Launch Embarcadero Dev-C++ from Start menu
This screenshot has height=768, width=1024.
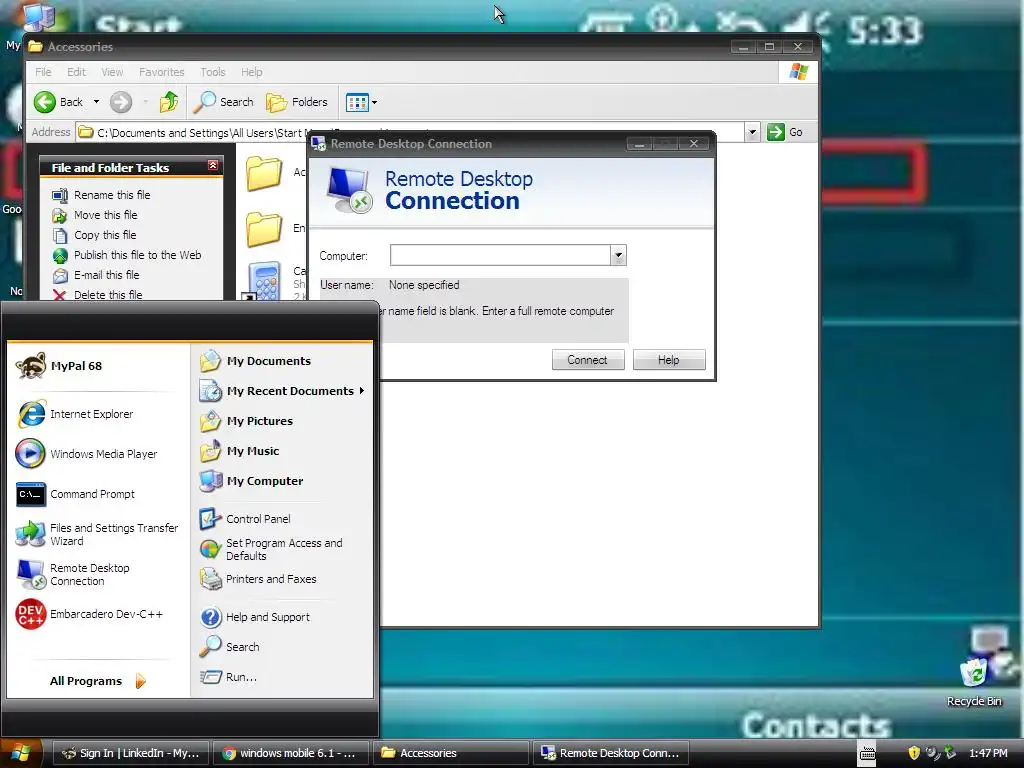(x=89, y=615)
